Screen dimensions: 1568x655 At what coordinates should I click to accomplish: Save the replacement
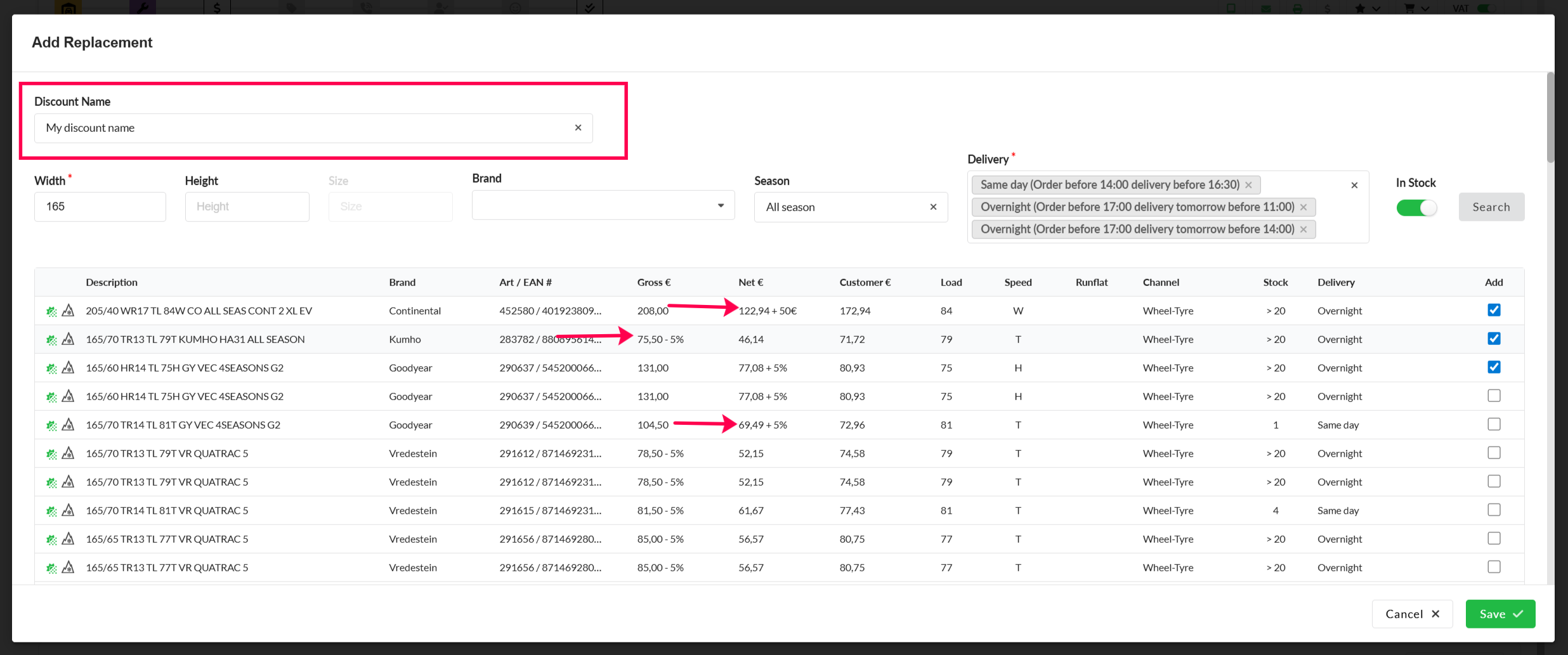1500,614
